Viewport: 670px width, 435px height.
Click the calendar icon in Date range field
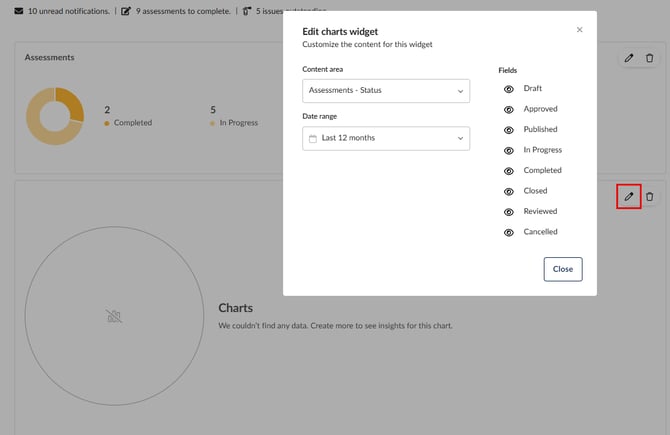pyautogui.click(x=312, y=138)
